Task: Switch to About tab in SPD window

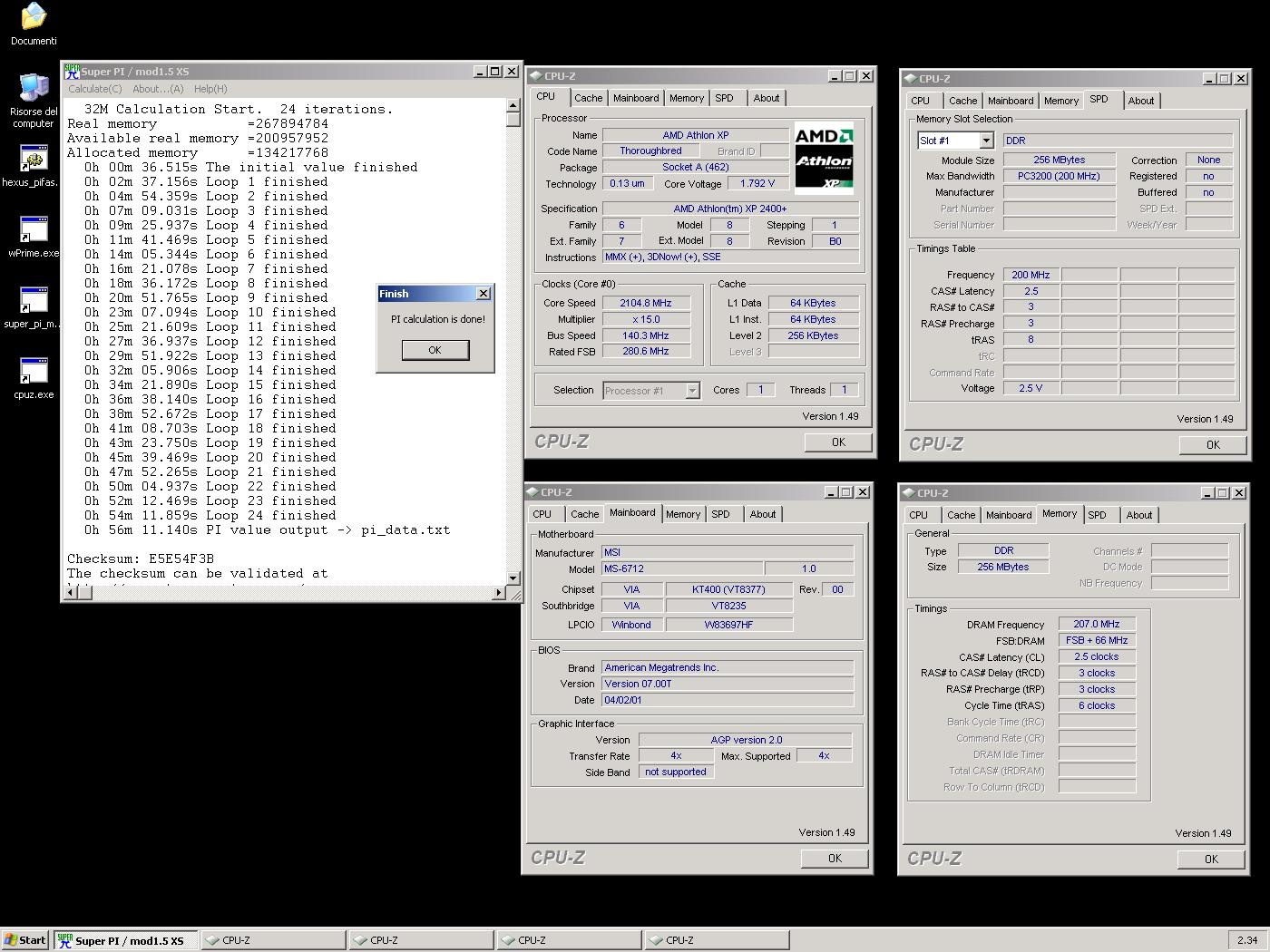Action: click(x=1141, y=101)
